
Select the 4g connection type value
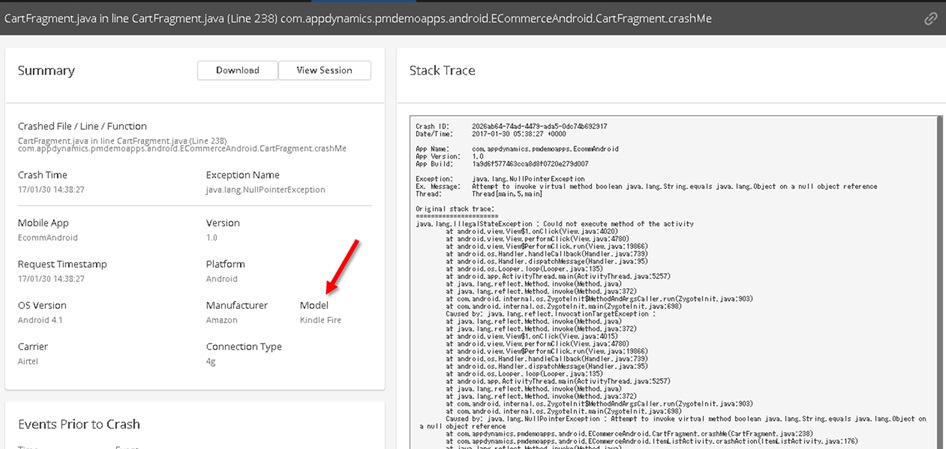[x=211, y=362]
